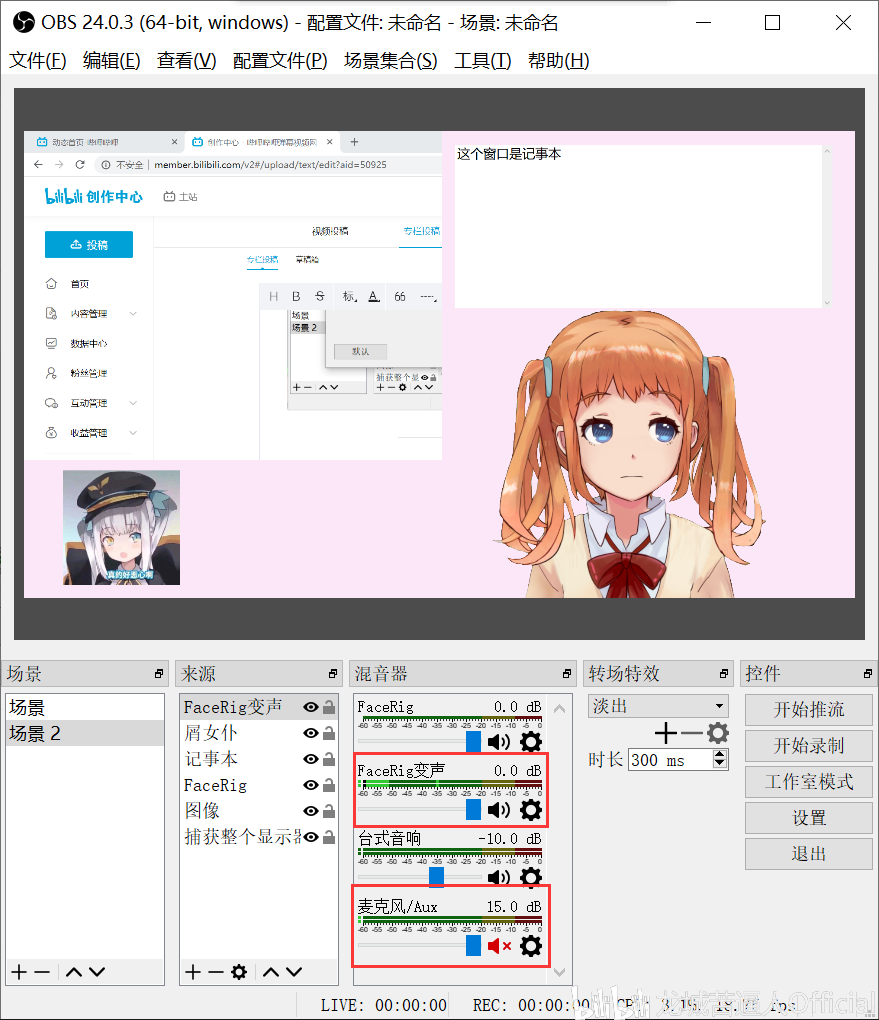The image size is (879, 1020).
Task: Select 场景 2 in scenes list
Action: click(85, 733)
